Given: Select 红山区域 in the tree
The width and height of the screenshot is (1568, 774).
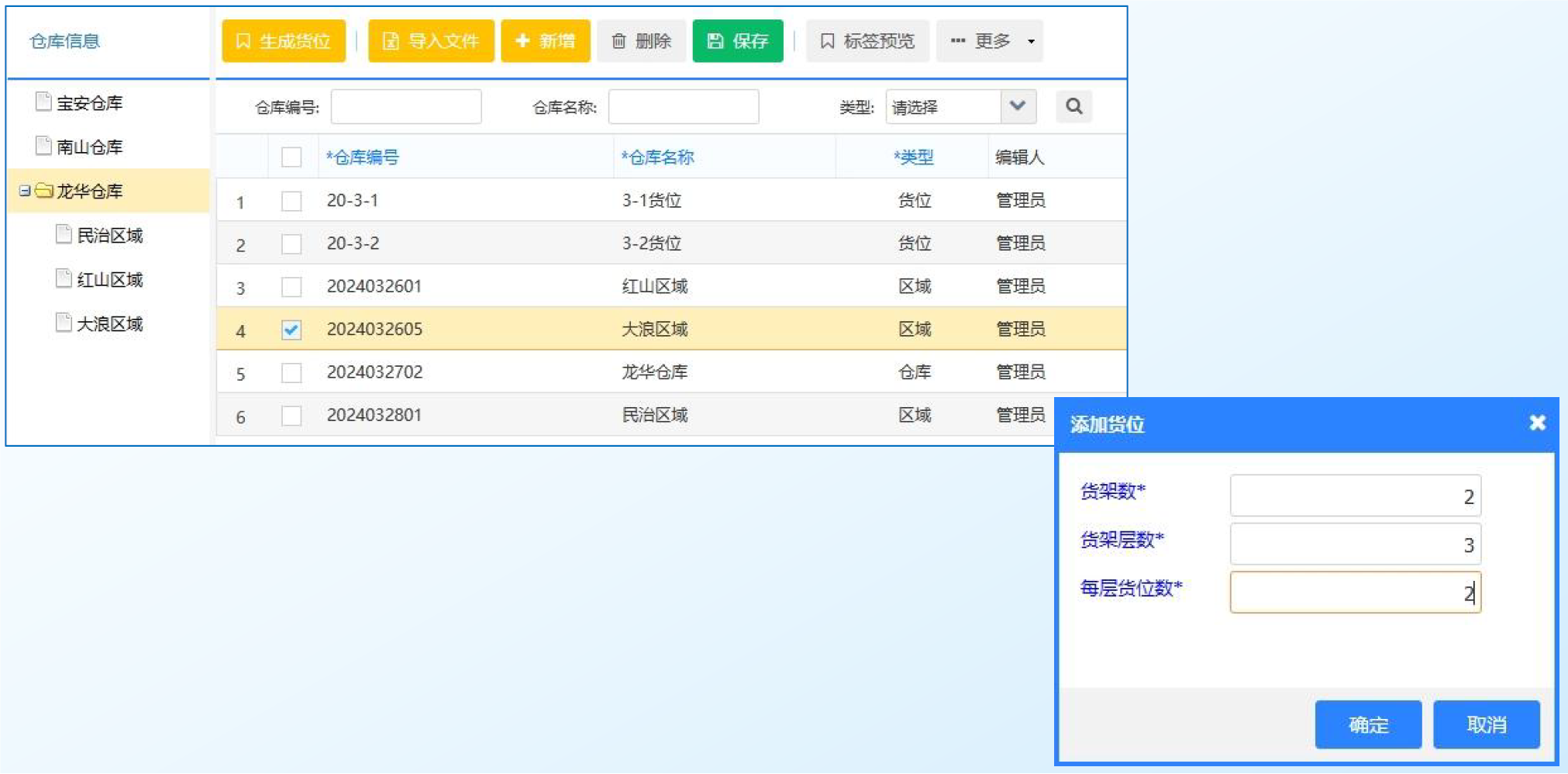Looking at the screenshot, I should click(x=109, y=279).
